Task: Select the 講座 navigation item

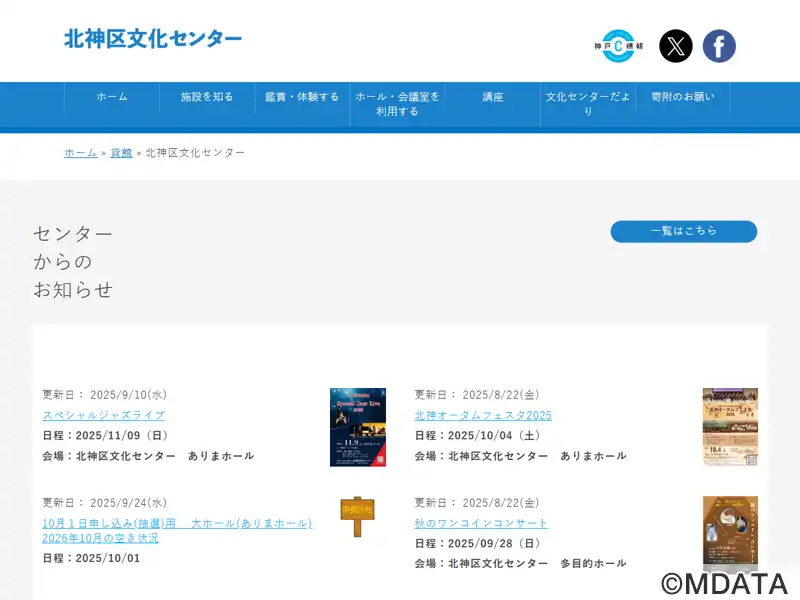Action: [x=493, y=97]
